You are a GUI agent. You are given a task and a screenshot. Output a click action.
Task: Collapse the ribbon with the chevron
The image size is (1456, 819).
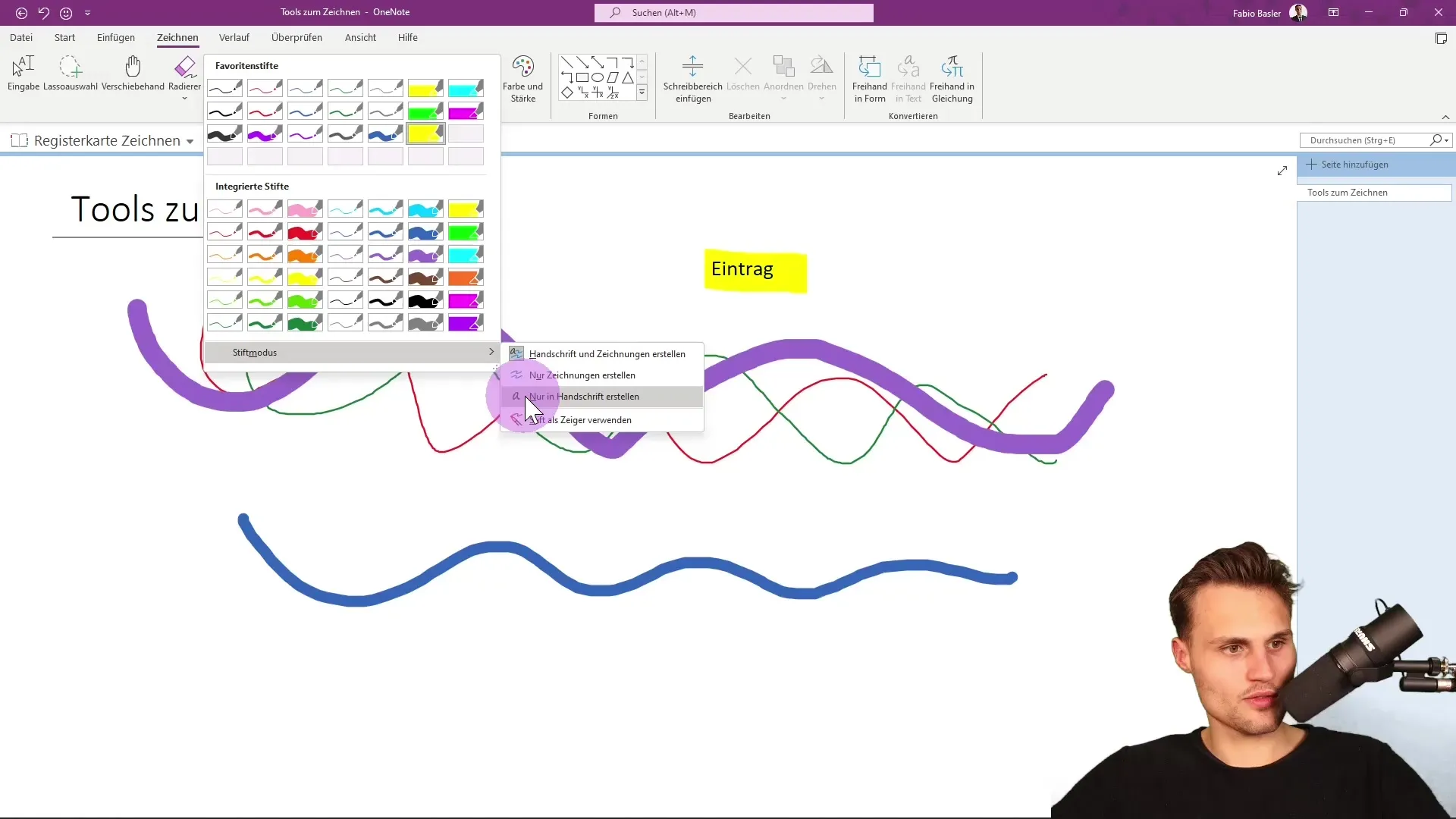click(1445, 117)
